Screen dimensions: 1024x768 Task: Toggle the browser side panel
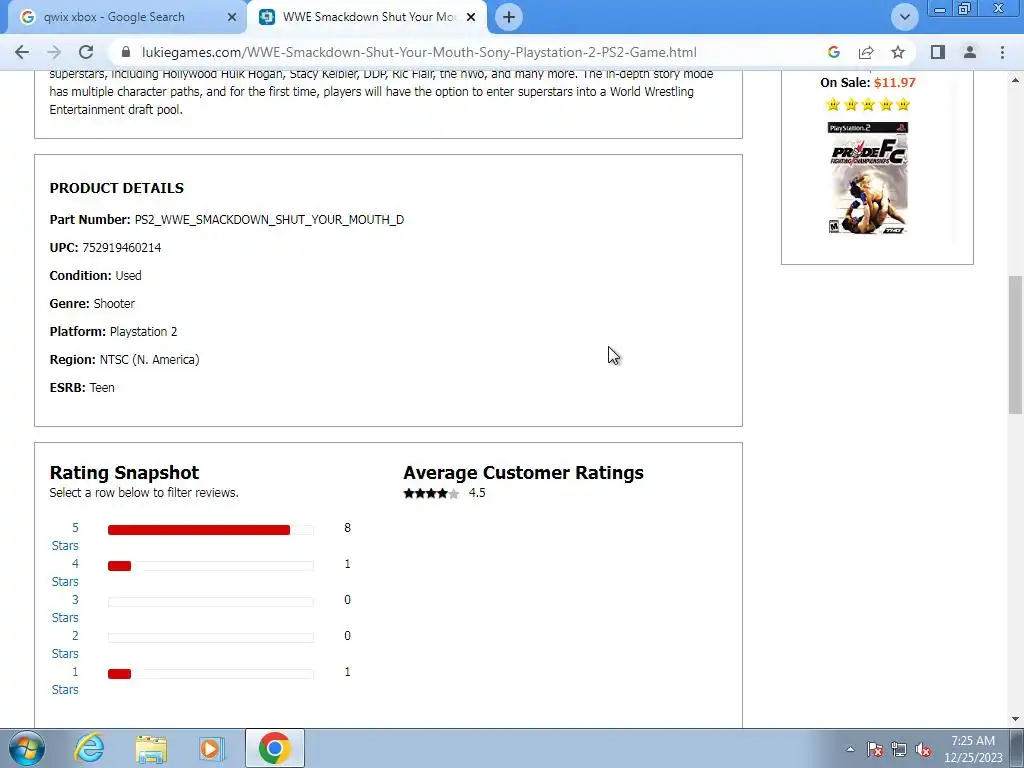938,52
